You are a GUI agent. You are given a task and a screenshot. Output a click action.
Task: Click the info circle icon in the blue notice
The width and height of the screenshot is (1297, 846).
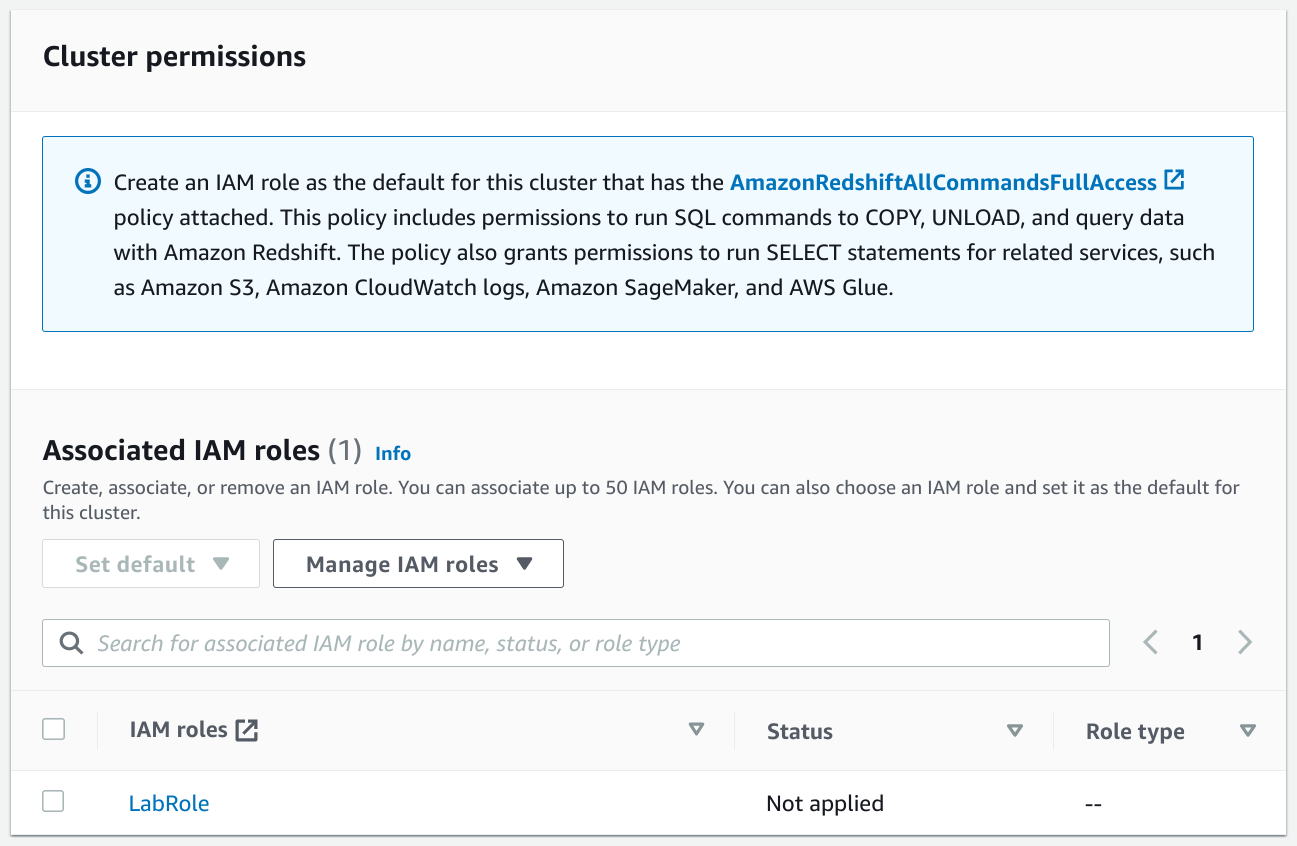[x=88, y=182]
